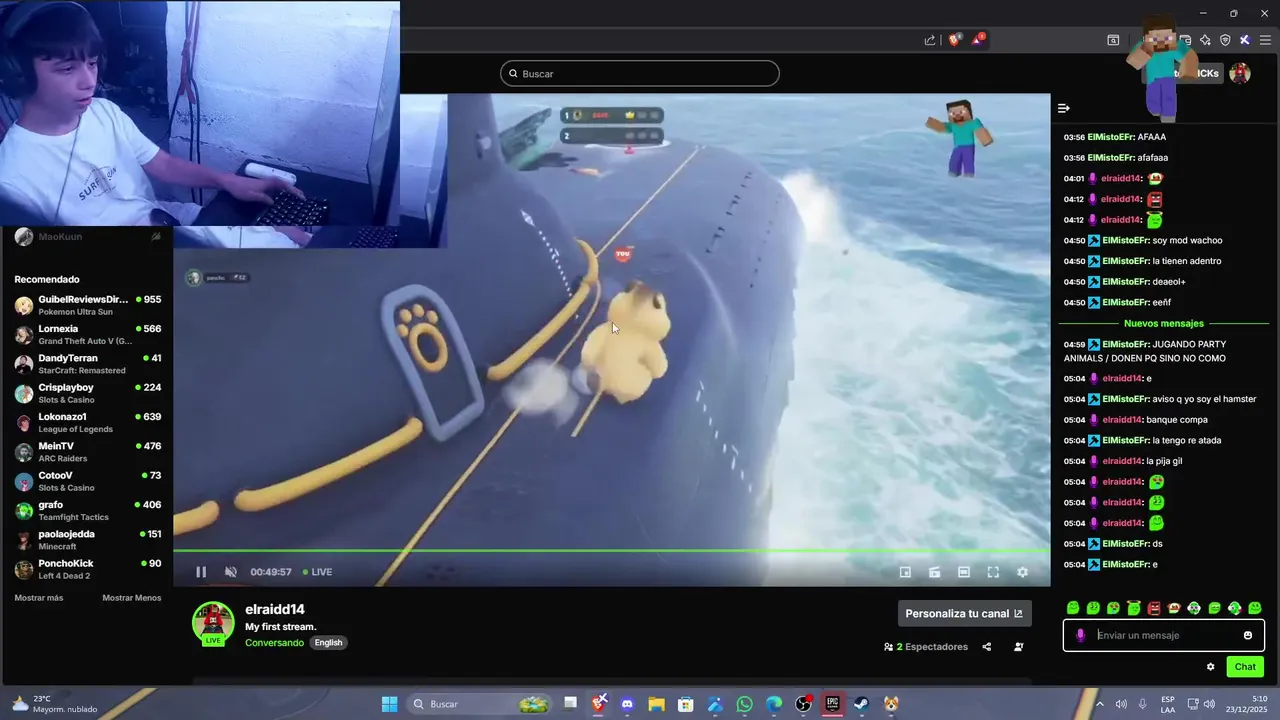Insert the first green quick emote
The width and height of the screenshot is (1280, 720).
pos(1073,608)
